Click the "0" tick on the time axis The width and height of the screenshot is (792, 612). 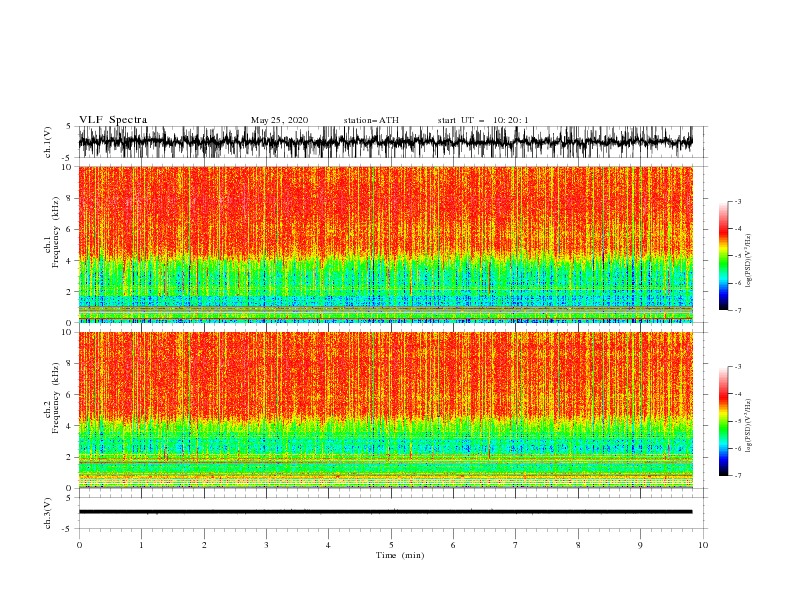(79, 545)
